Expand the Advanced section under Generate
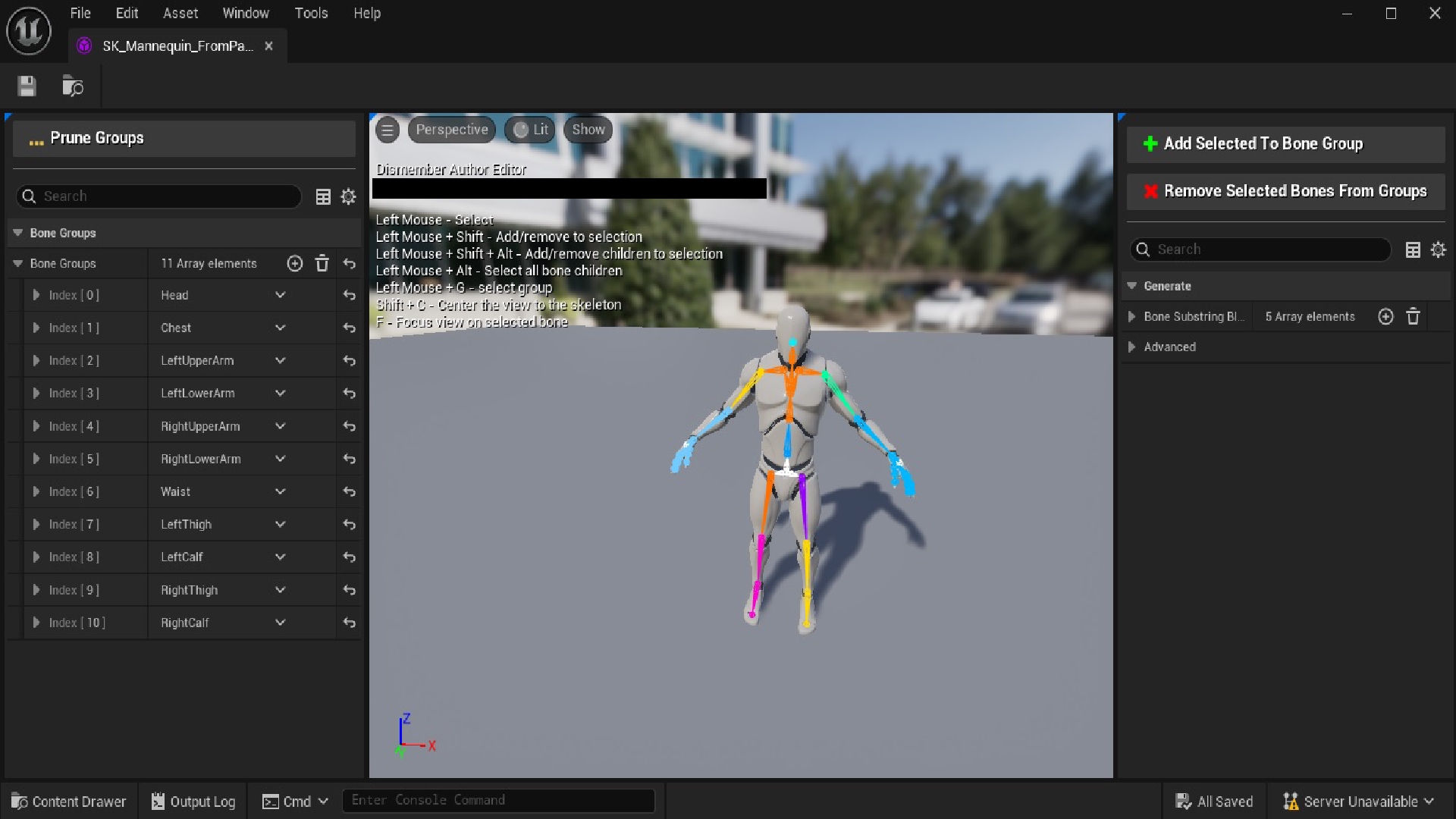Screen dimensions: 1456x819 (x=1131, y=347)
